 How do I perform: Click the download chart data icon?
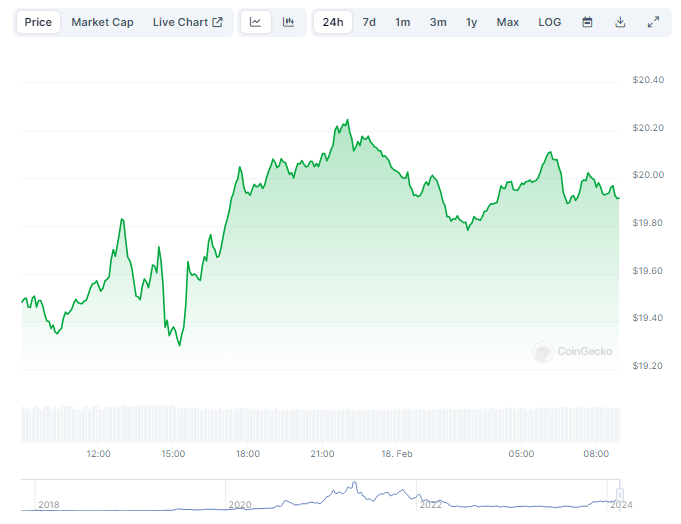point(620,22)
